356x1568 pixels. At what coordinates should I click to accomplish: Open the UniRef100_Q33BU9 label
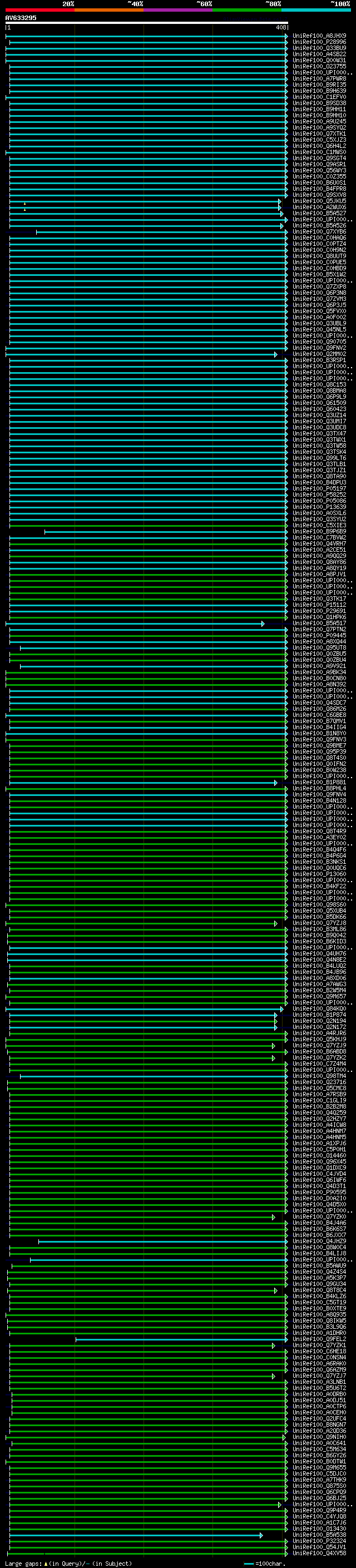(x=319, y=48)
